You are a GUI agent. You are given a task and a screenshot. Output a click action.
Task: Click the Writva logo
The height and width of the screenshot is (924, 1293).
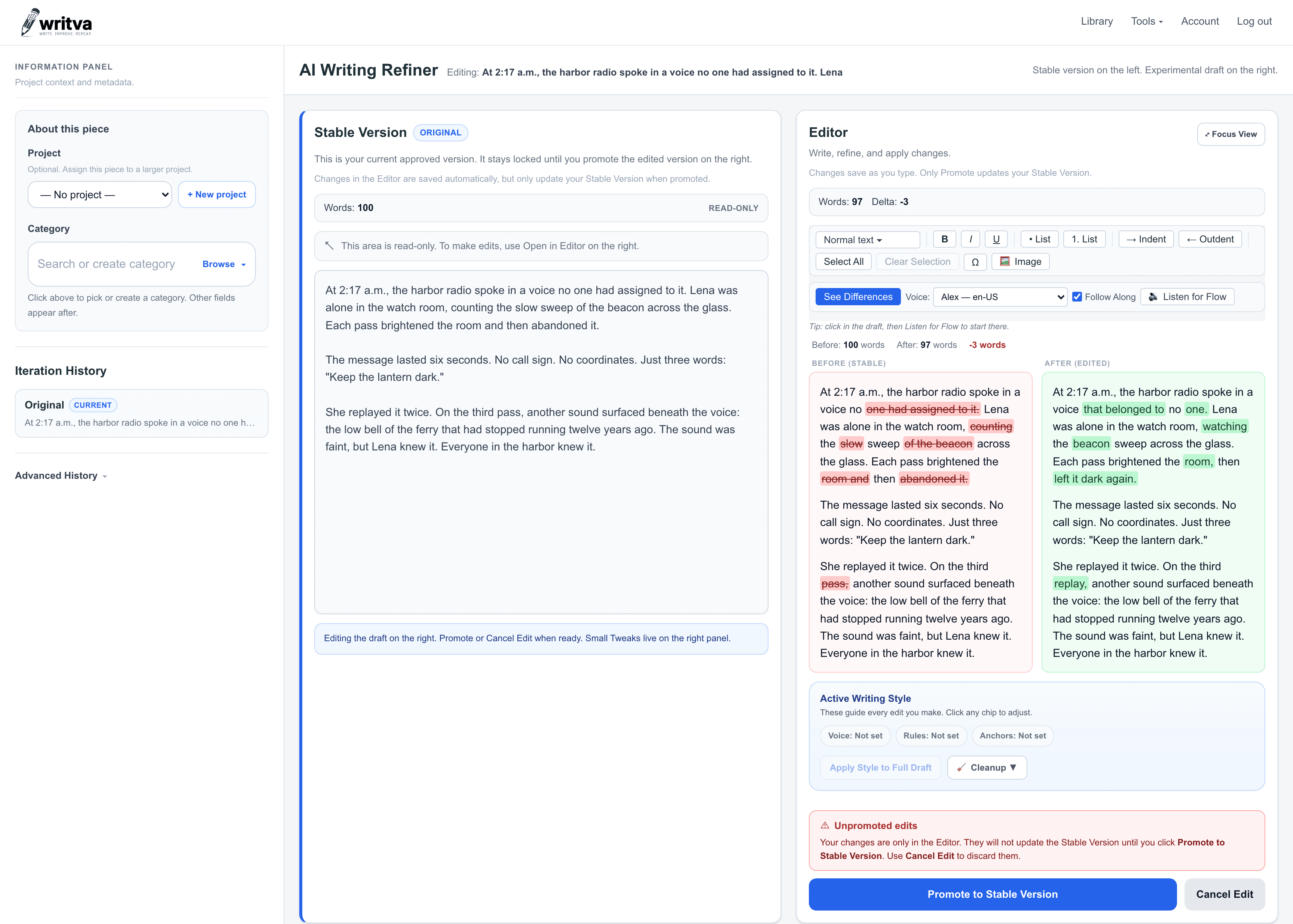[x=56, y=23]
